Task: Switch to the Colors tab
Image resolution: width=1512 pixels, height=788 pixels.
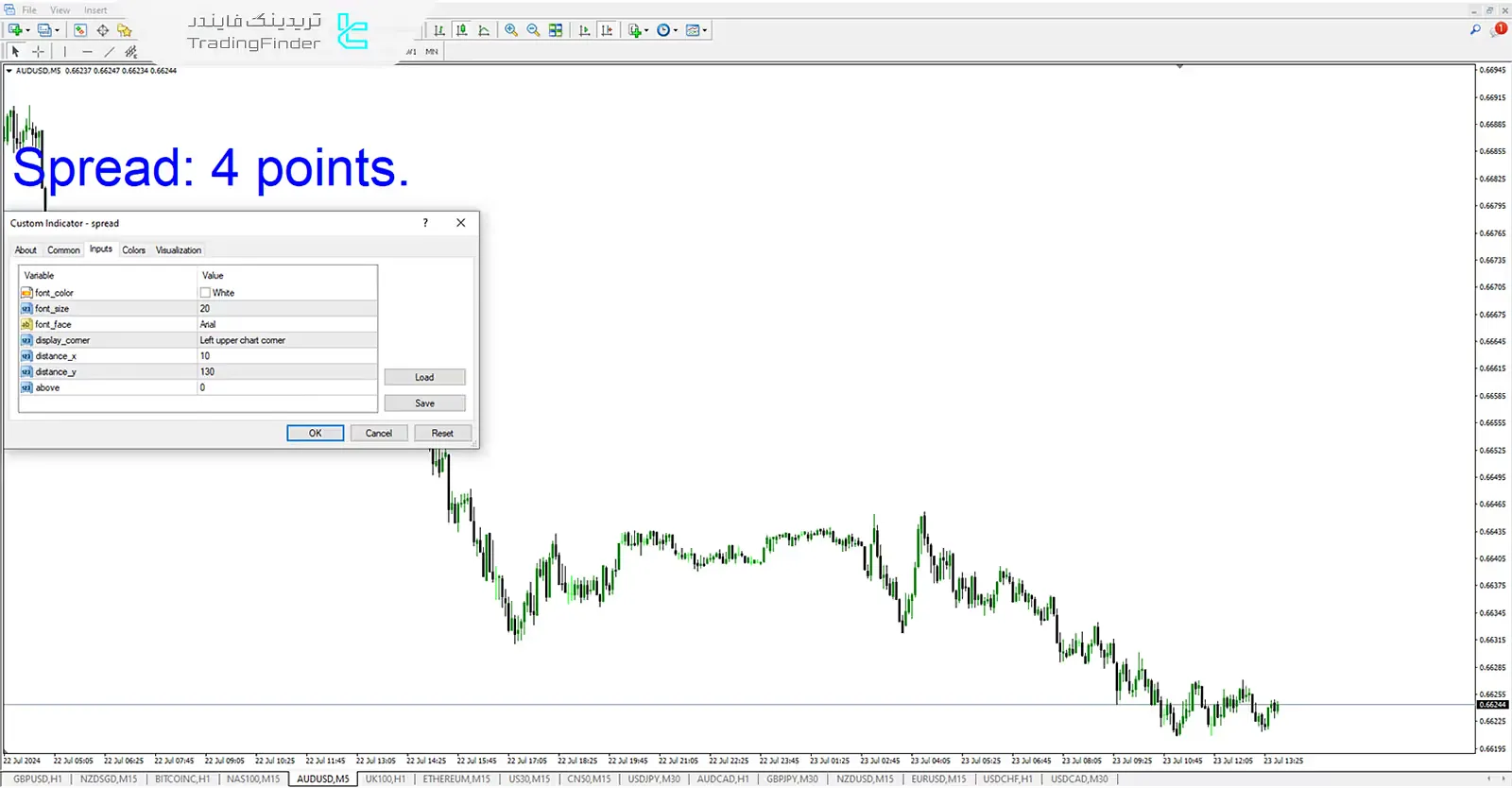Action: click(134, 250)
